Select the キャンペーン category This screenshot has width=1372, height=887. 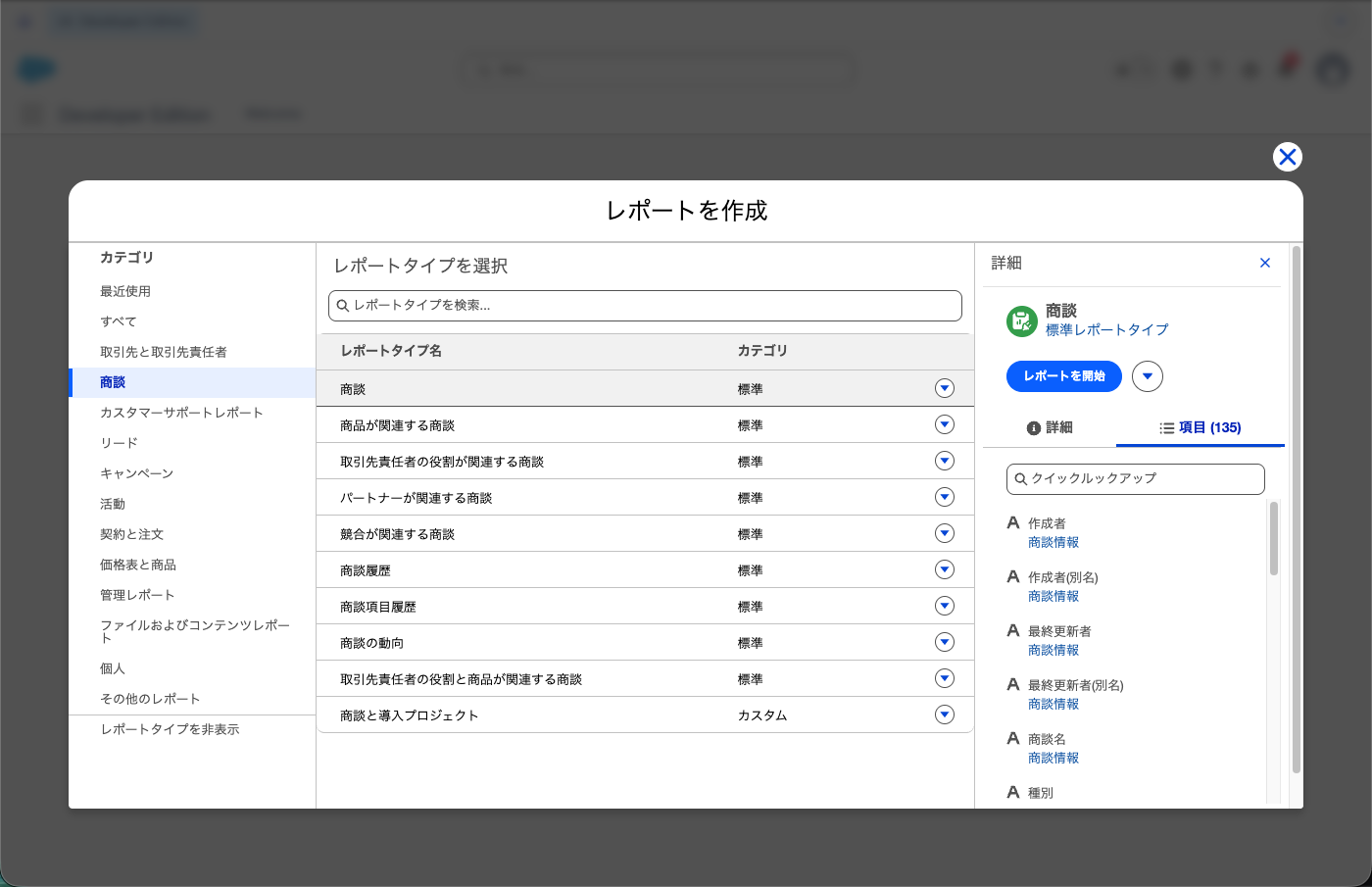click(x=192, y=473)
